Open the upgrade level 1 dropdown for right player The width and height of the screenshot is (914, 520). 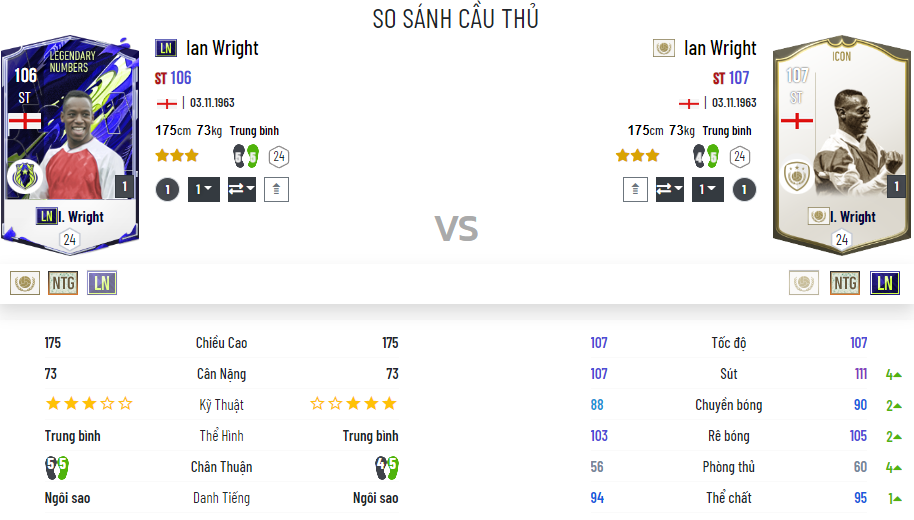[708, 189]
